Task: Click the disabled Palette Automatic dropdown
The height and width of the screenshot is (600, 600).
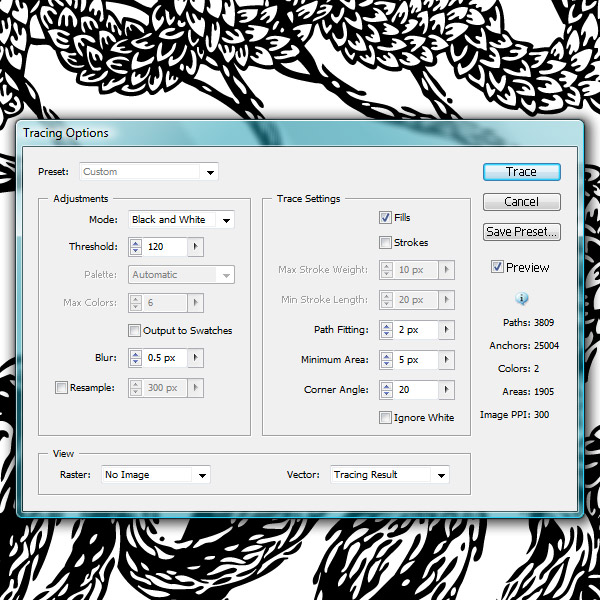Action: point(181,275)
